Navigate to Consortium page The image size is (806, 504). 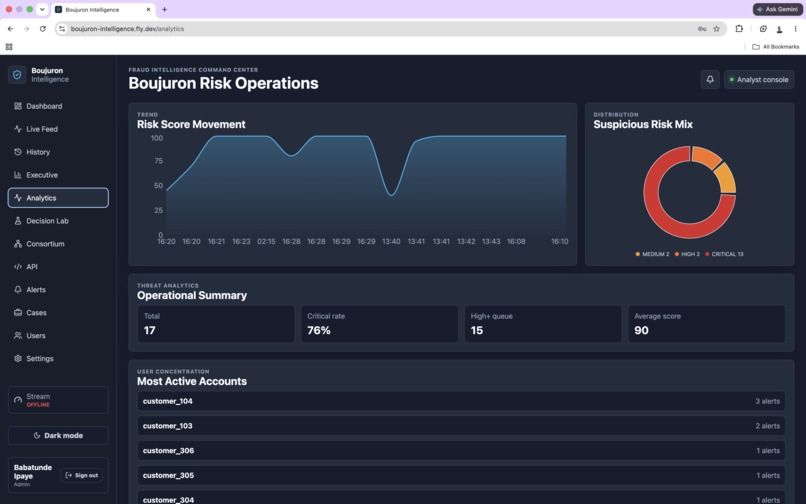[58, 244]
